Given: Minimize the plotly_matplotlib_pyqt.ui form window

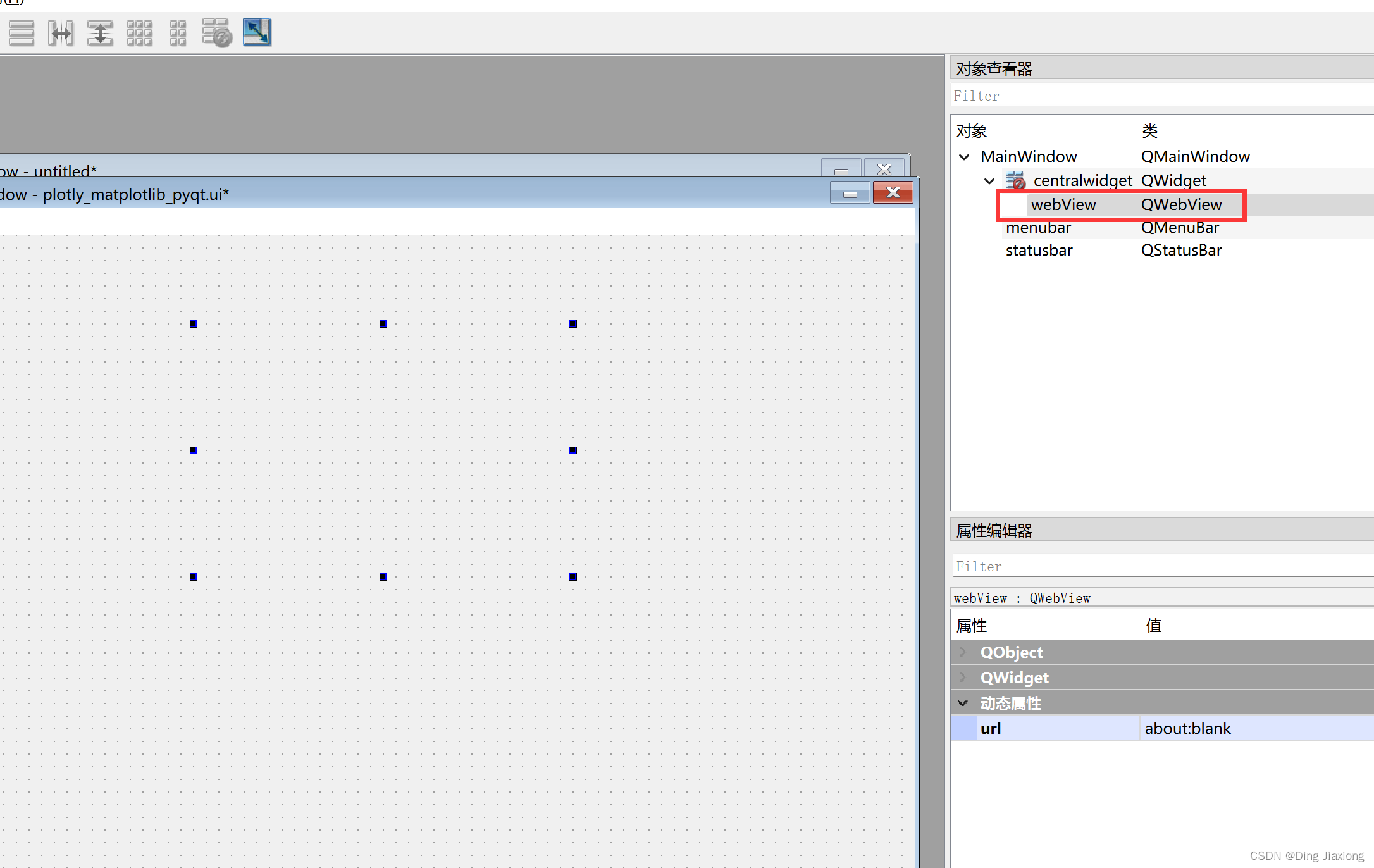Looking at the screenshot, I should tap(850, 193).
